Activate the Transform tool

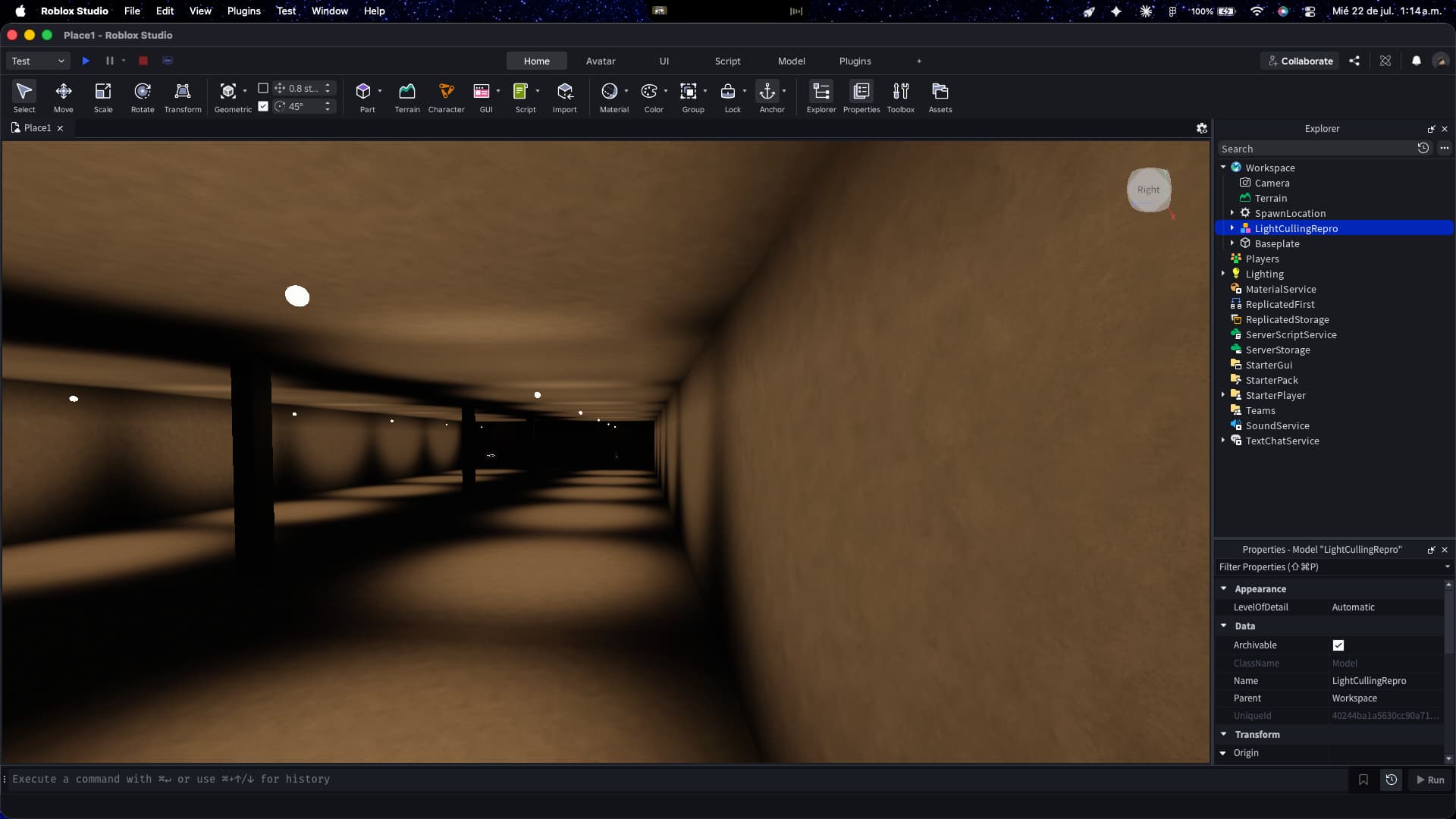tap(183, 97)
